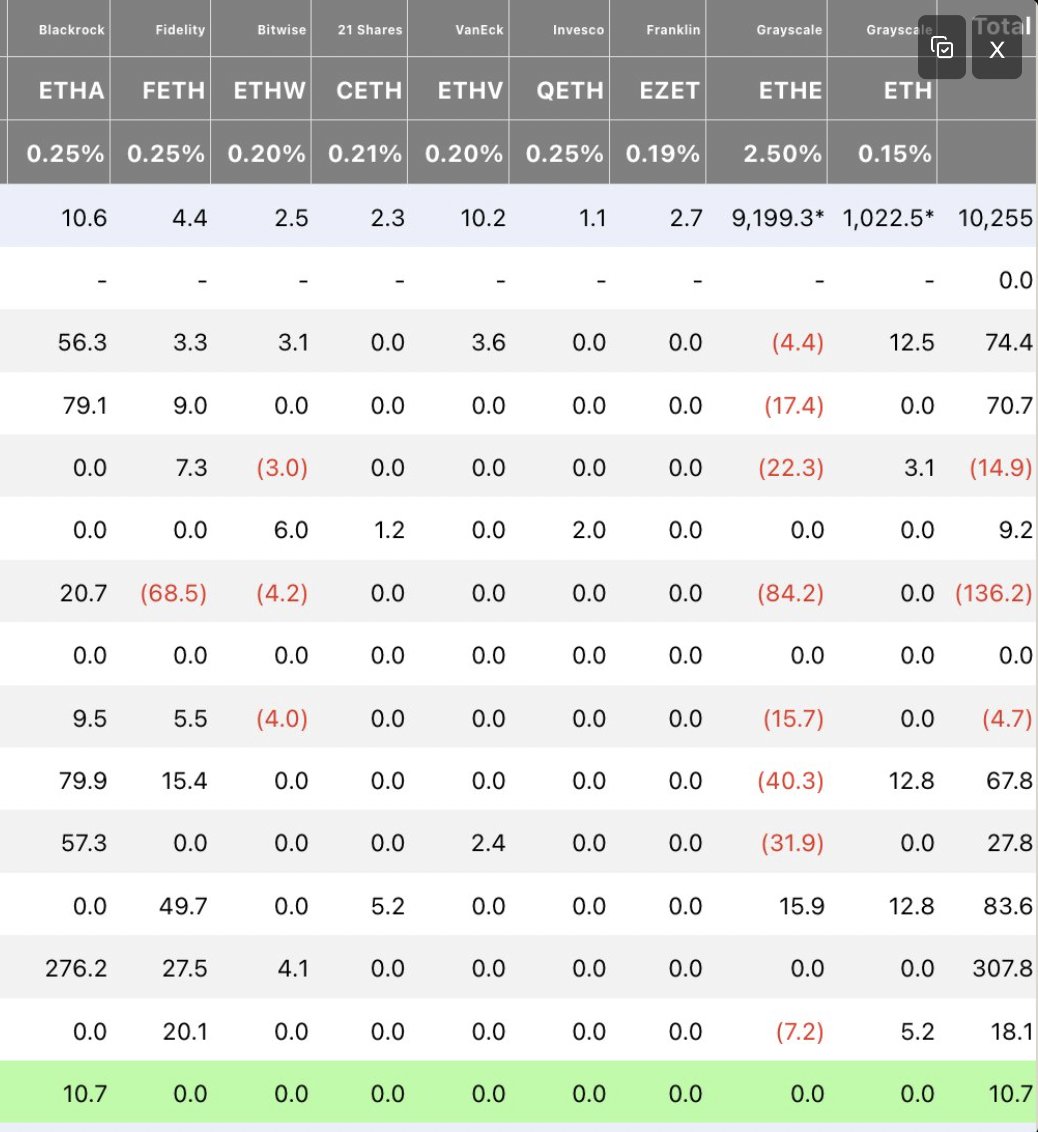Click the ETHW ticker header
The image size is (1038, 1132).
269,90
